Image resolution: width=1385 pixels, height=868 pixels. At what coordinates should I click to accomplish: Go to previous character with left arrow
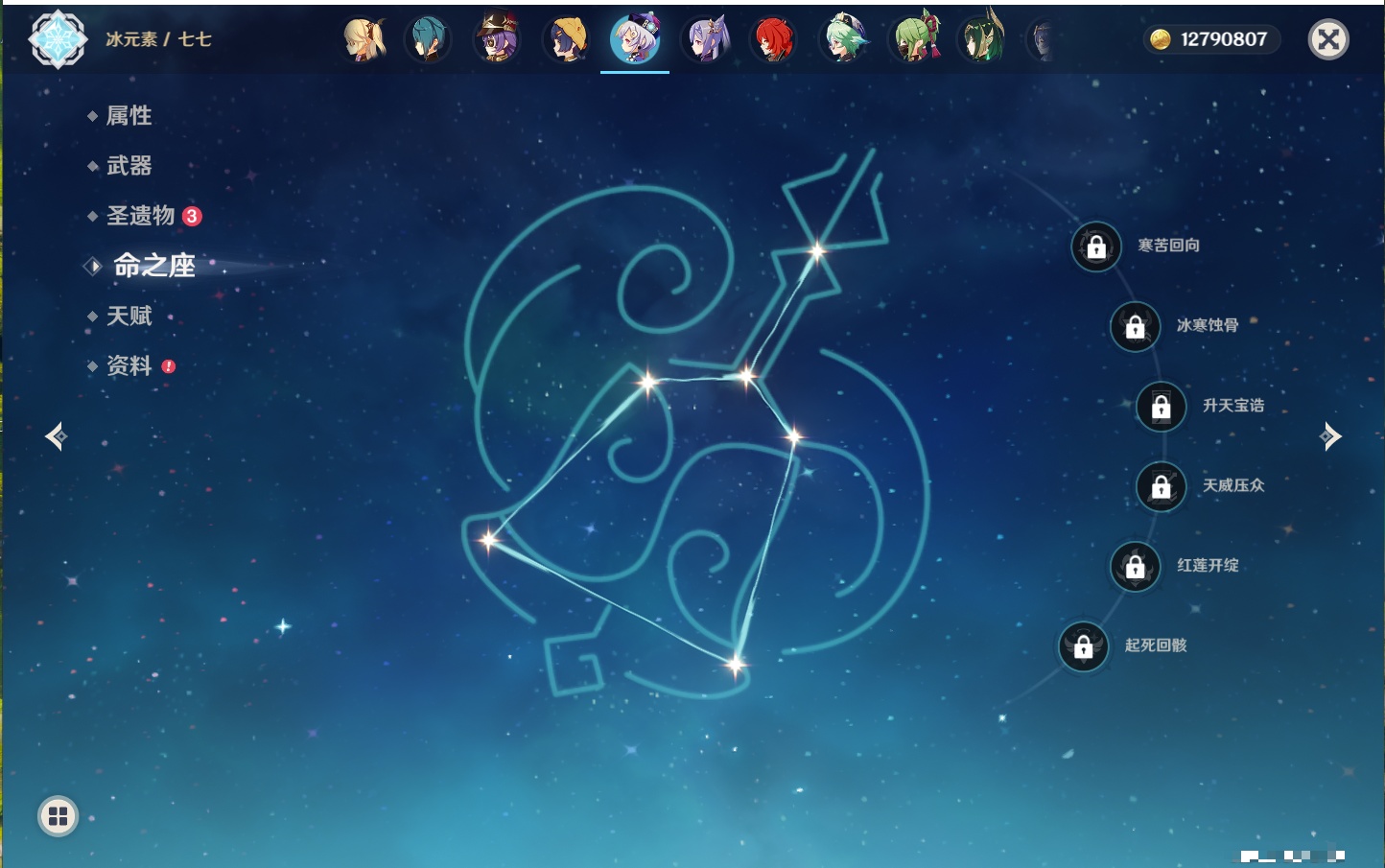[56, 436]
